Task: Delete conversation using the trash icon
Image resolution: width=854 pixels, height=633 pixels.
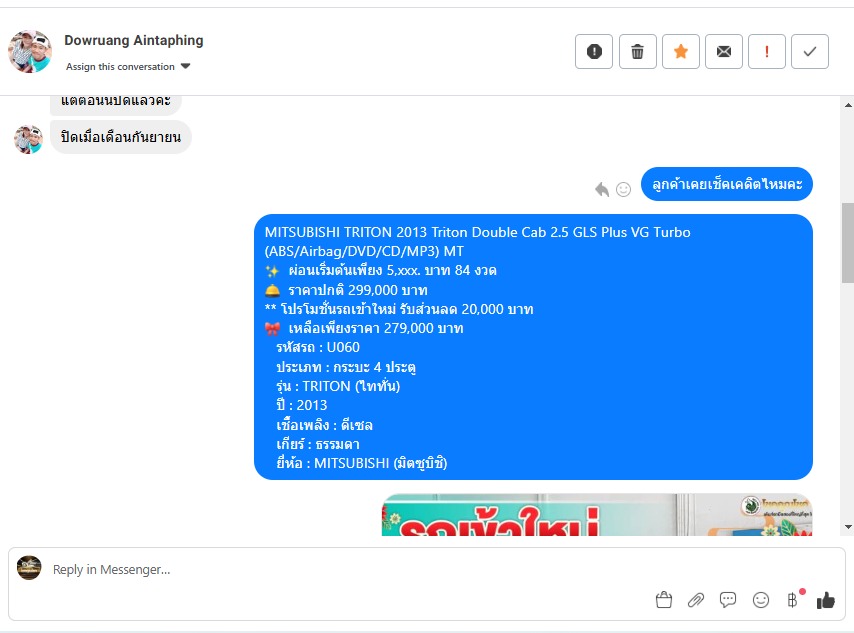Action: [x=637, y=52]
